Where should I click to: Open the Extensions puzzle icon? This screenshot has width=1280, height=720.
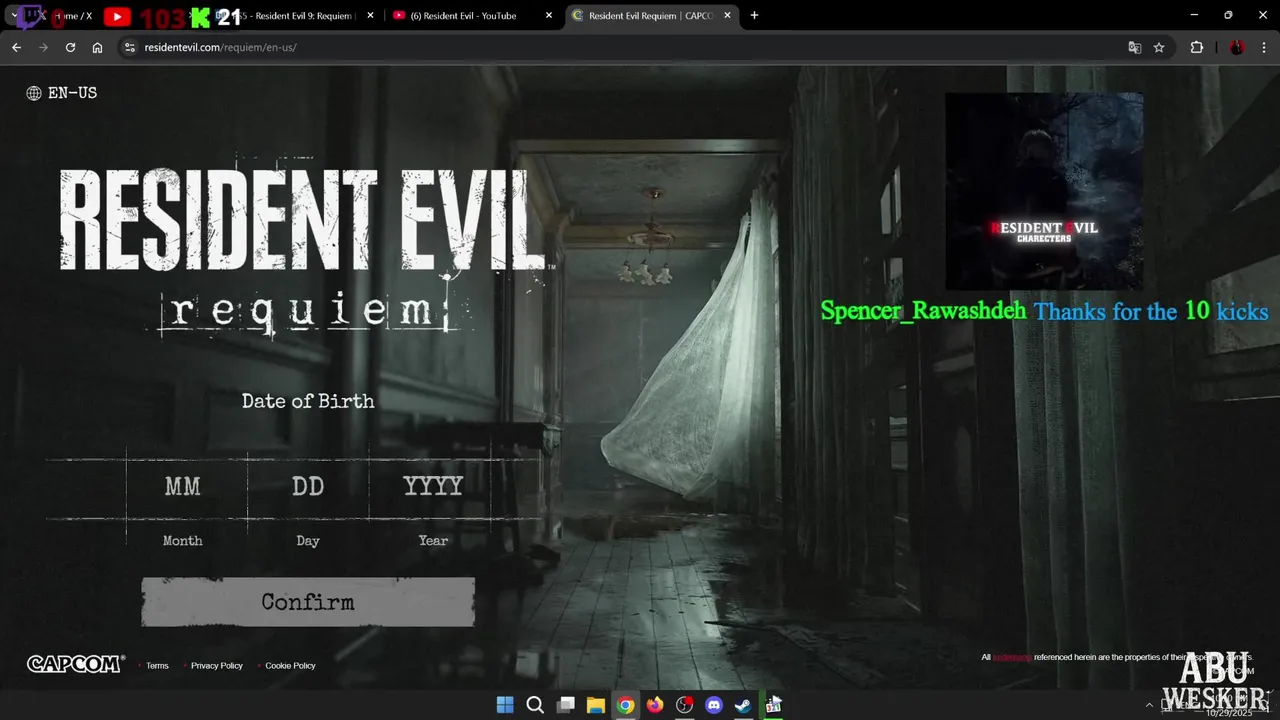click(x=1196, y=47)
